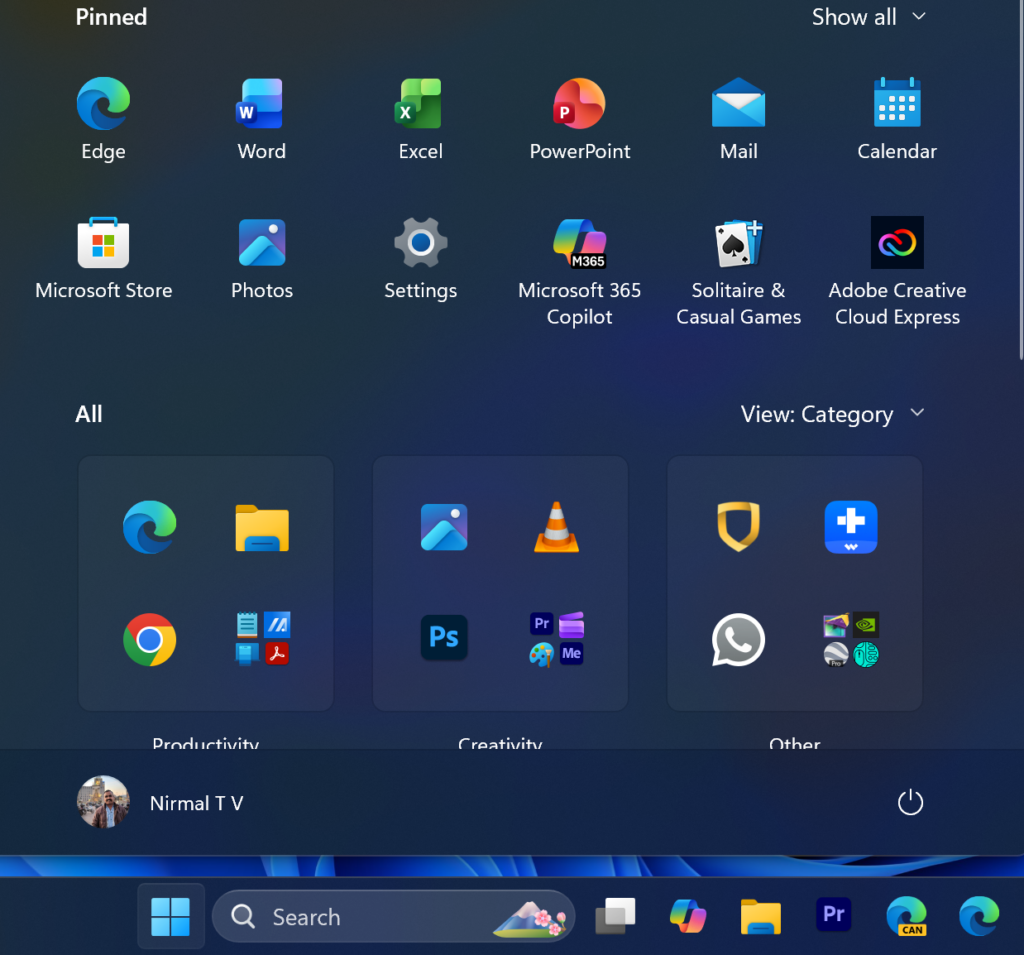Open WhatsApp in Other category

click(738, 639)
